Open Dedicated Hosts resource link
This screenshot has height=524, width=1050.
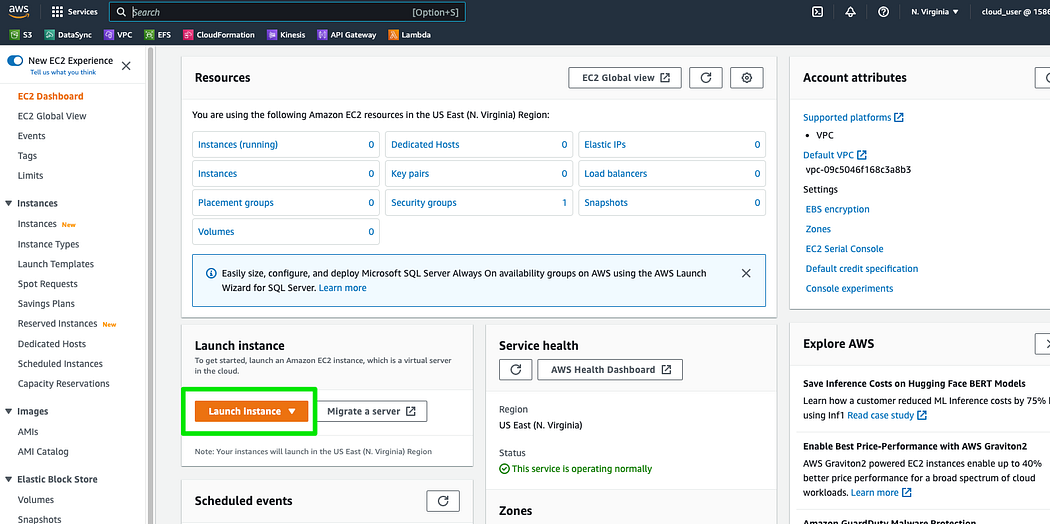click(x=425, y=145)
